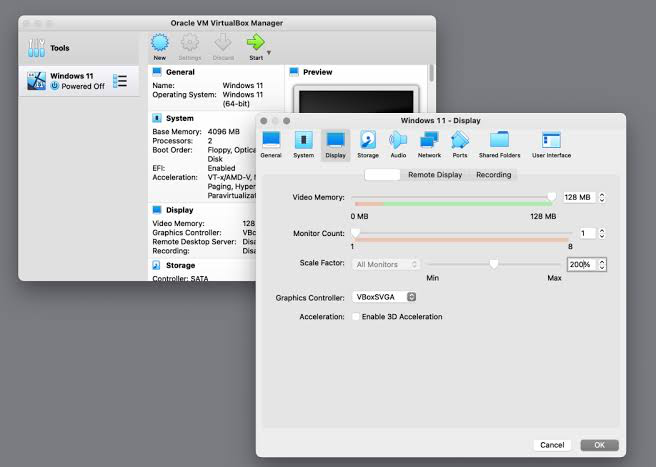656x467 pixels.
Task: Click the Display header icon in details pane
Action: pyautogui.click(x=157, y=210)
